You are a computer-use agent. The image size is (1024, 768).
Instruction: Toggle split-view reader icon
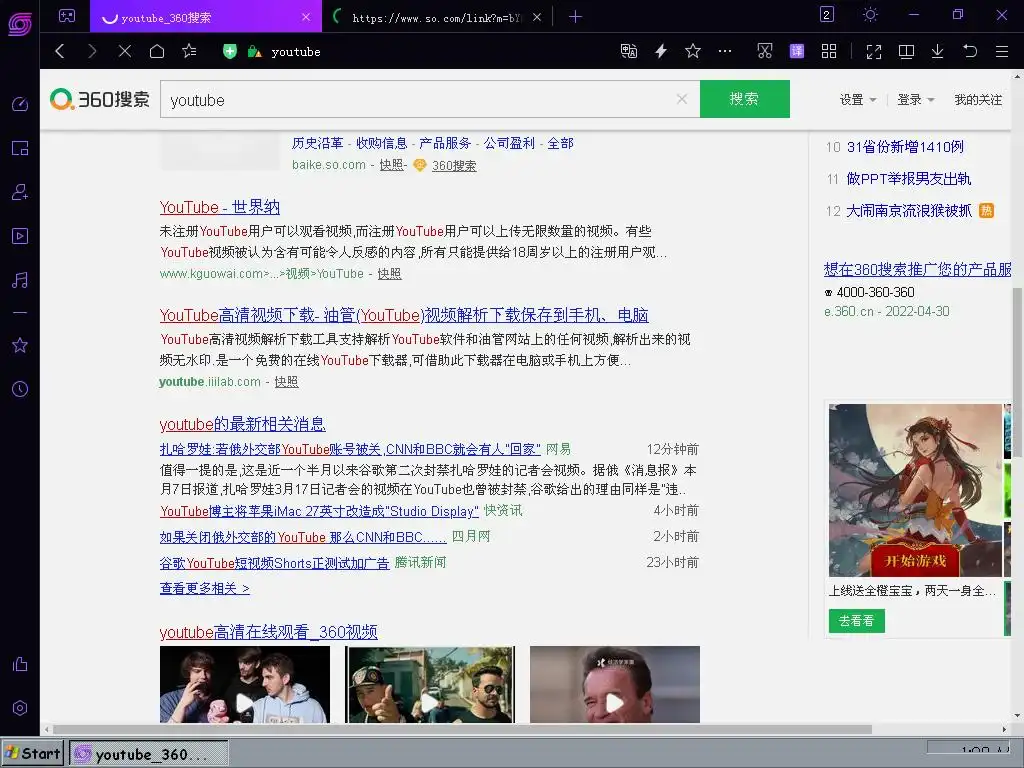906,51
